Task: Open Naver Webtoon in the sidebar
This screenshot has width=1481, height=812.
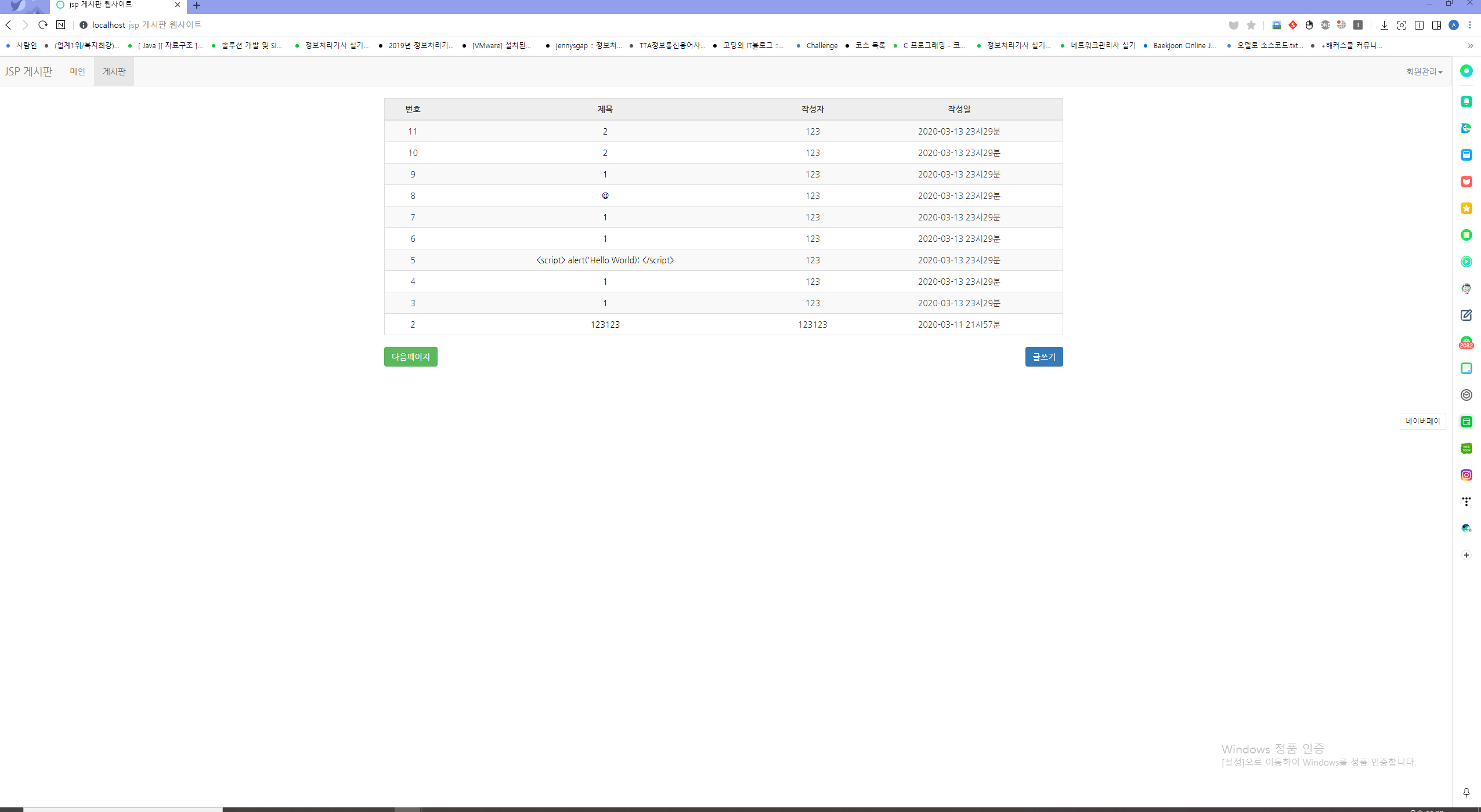Action: [1466, 448]
